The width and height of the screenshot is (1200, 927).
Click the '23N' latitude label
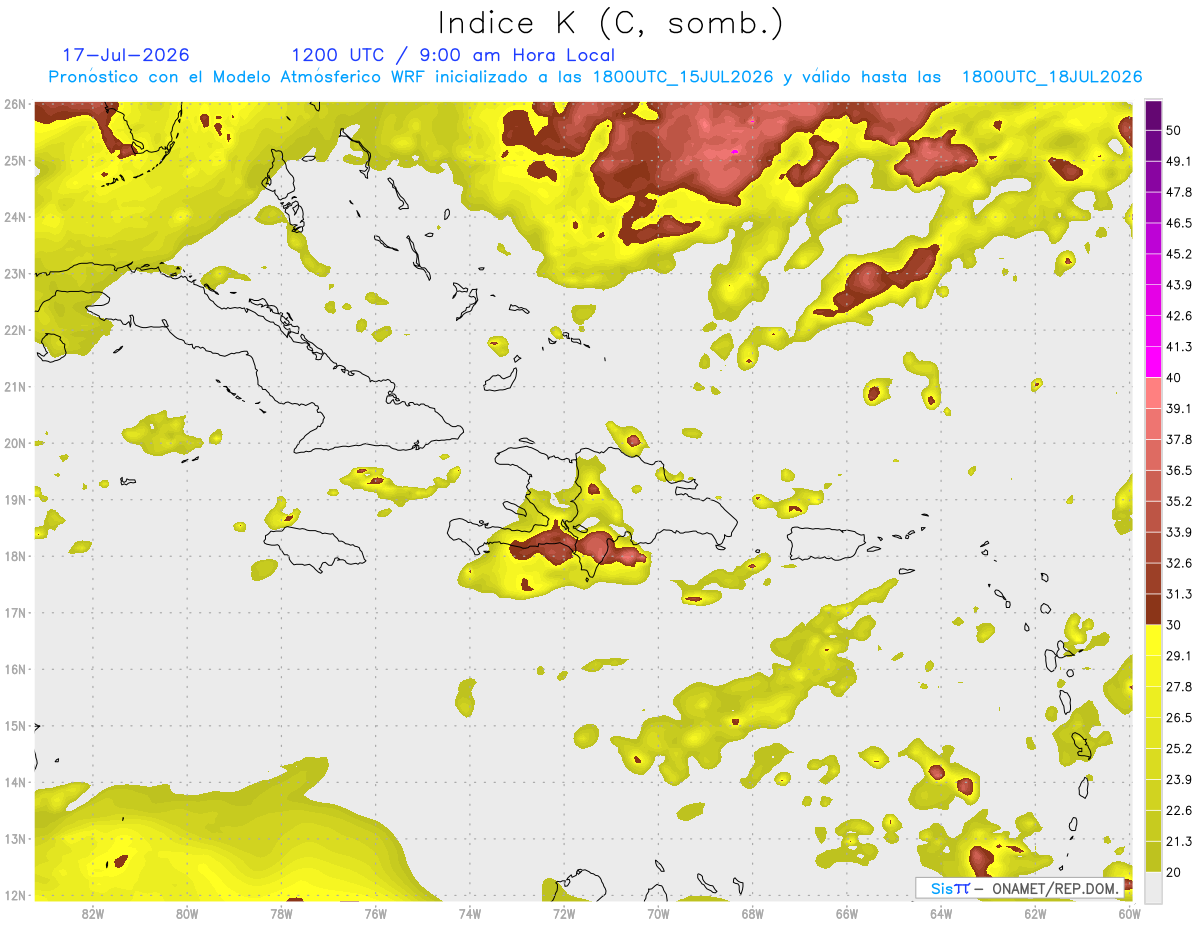click(x=14, y=274)
